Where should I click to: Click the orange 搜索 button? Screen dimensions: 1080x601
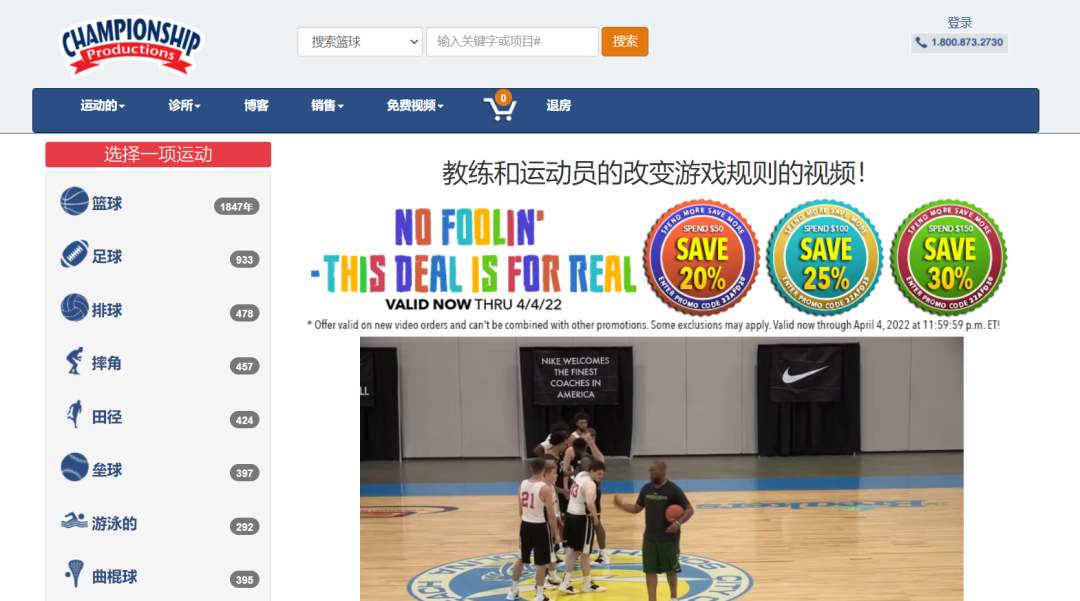[625, 42]
